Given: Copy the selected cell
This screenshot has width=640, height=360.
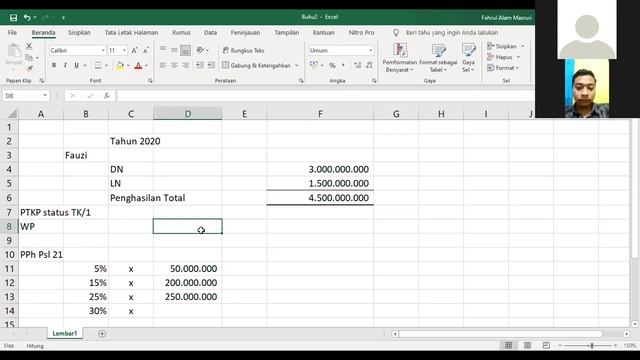Looking at the screenshot, I should [29, 58].
